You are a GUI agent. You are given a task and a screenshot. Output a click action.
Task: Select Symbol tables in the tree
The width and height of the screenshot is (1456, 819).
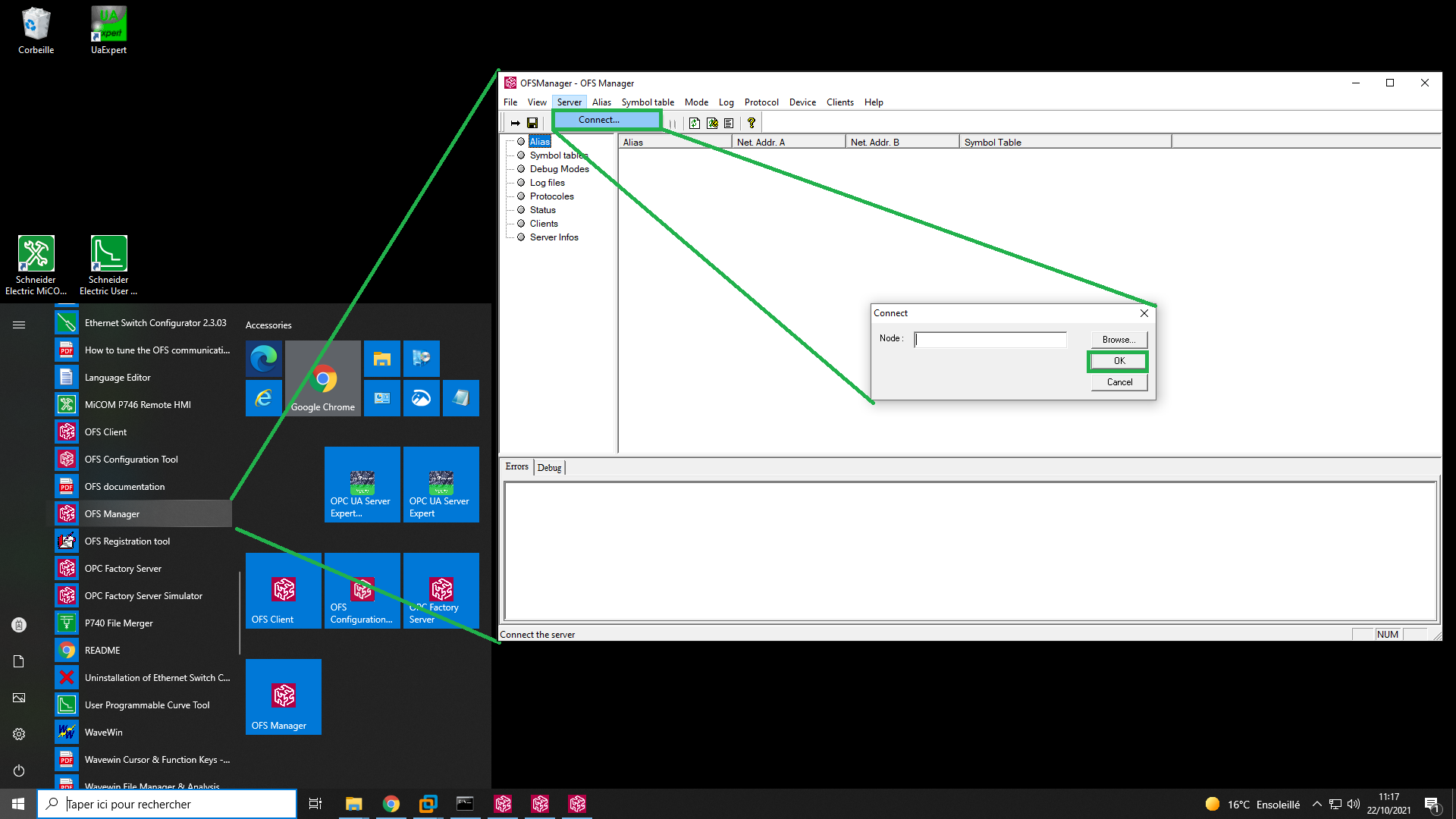559,155
